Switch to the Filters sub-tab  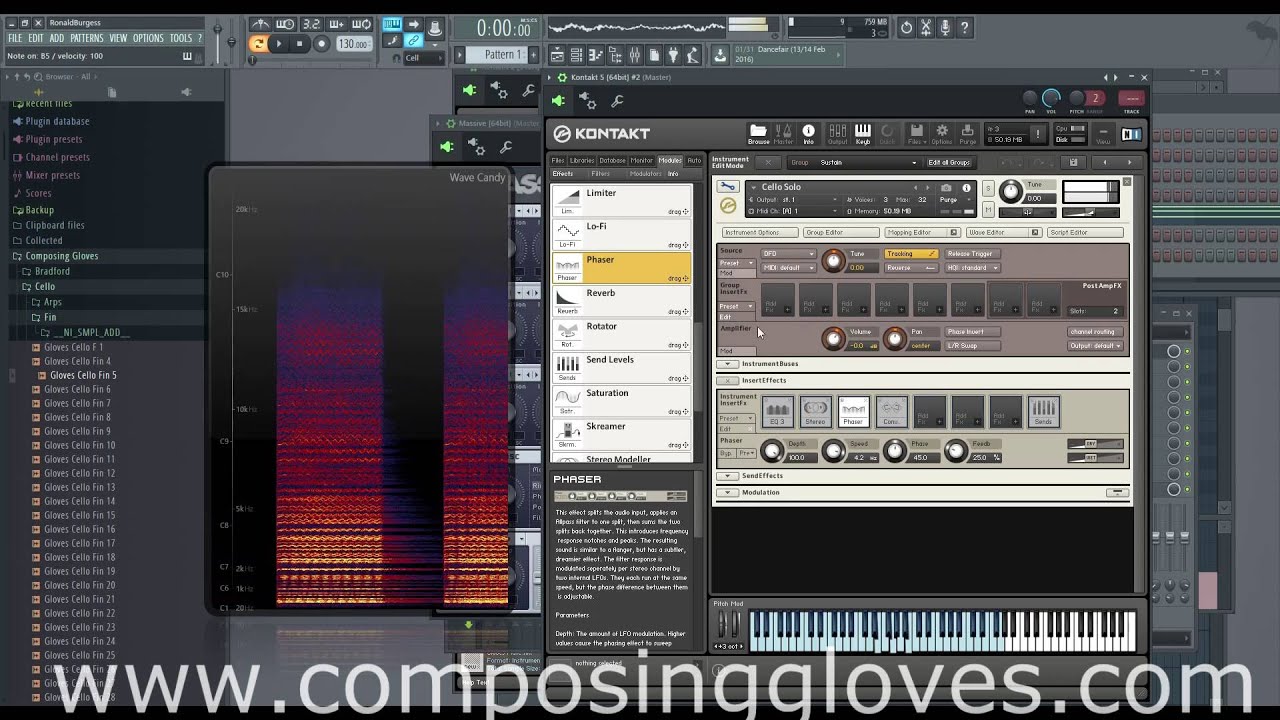[x=600, y=174]
